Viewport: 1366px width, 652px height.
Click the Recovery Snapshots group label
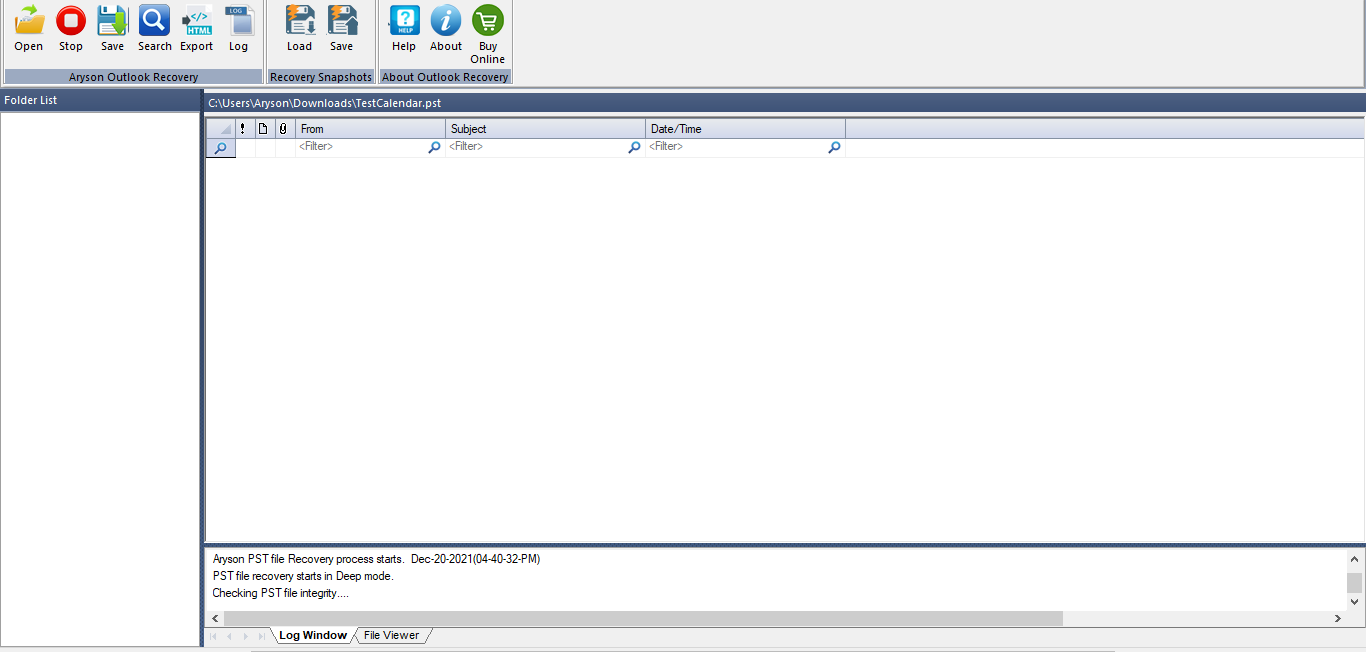[x=321, y=77]
